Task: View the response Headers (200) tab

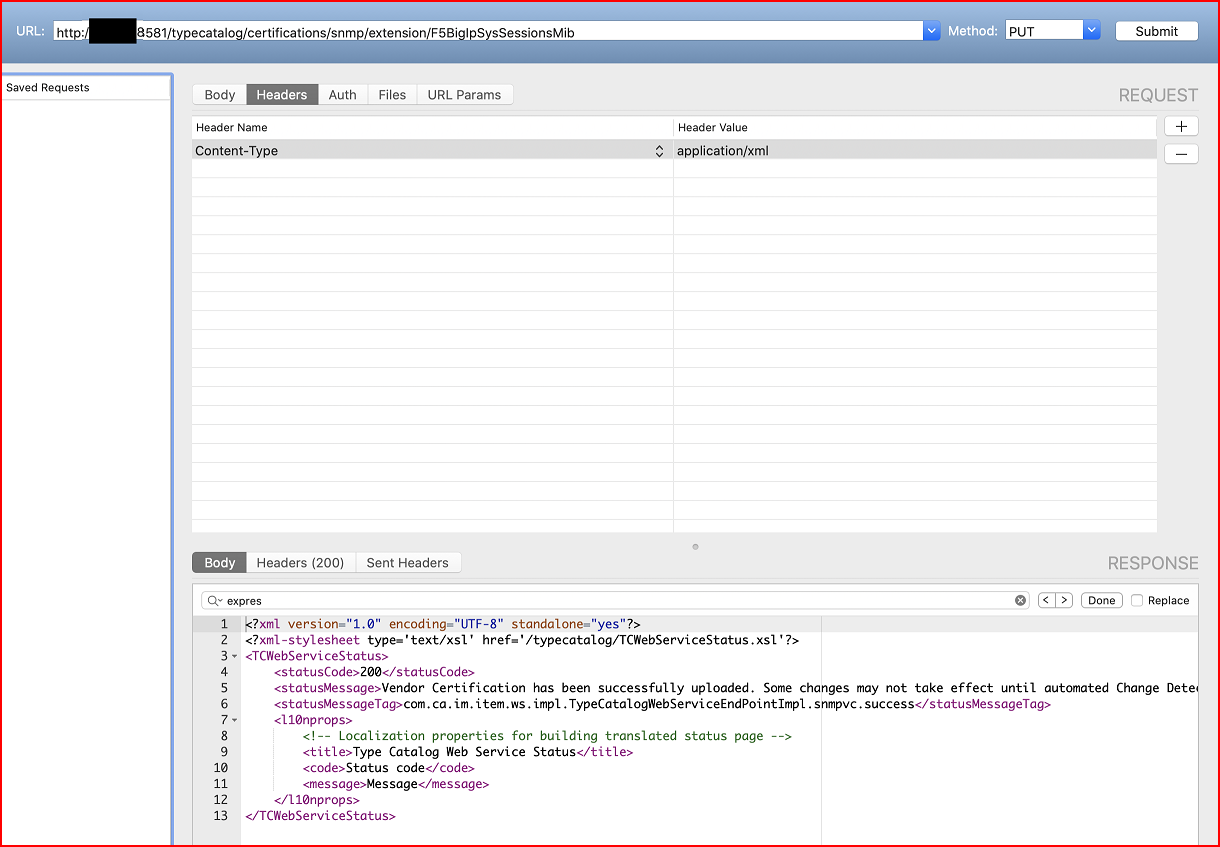Action: coord(300,563)
